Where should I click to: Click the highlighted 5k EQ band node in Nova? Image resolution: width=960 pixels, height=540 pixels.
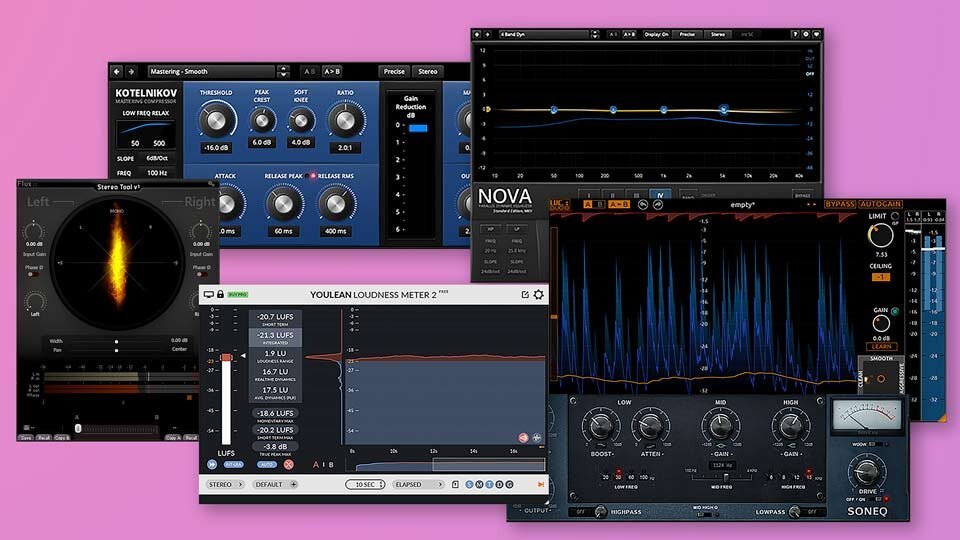tap(724, 110)
